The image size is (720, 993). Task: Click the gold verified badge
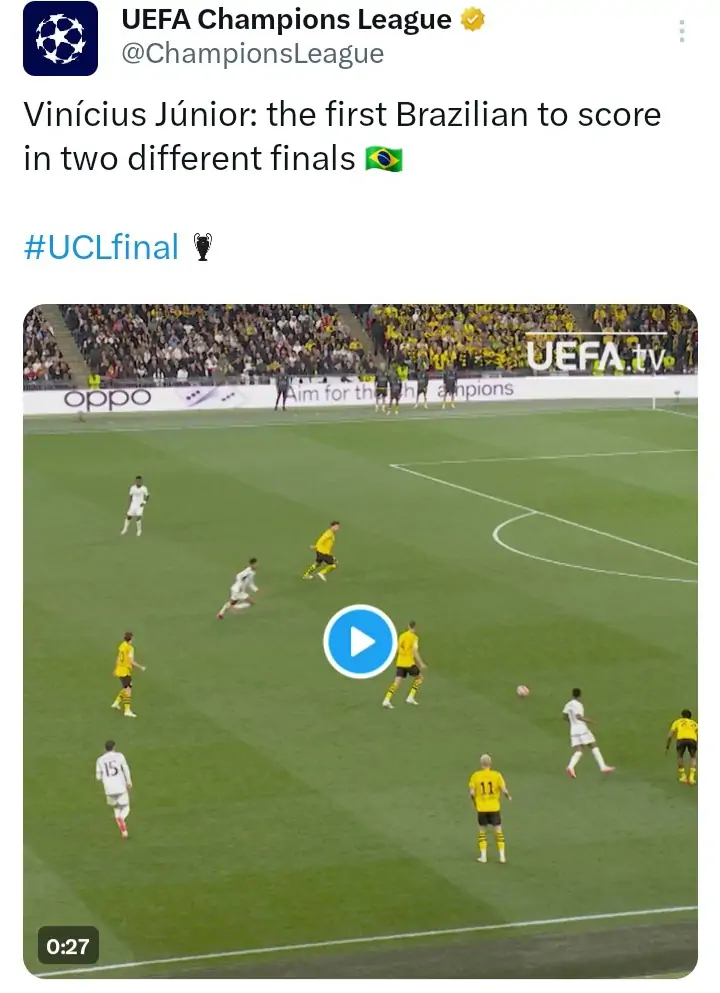pyautogui.click(x=472, y=20)
